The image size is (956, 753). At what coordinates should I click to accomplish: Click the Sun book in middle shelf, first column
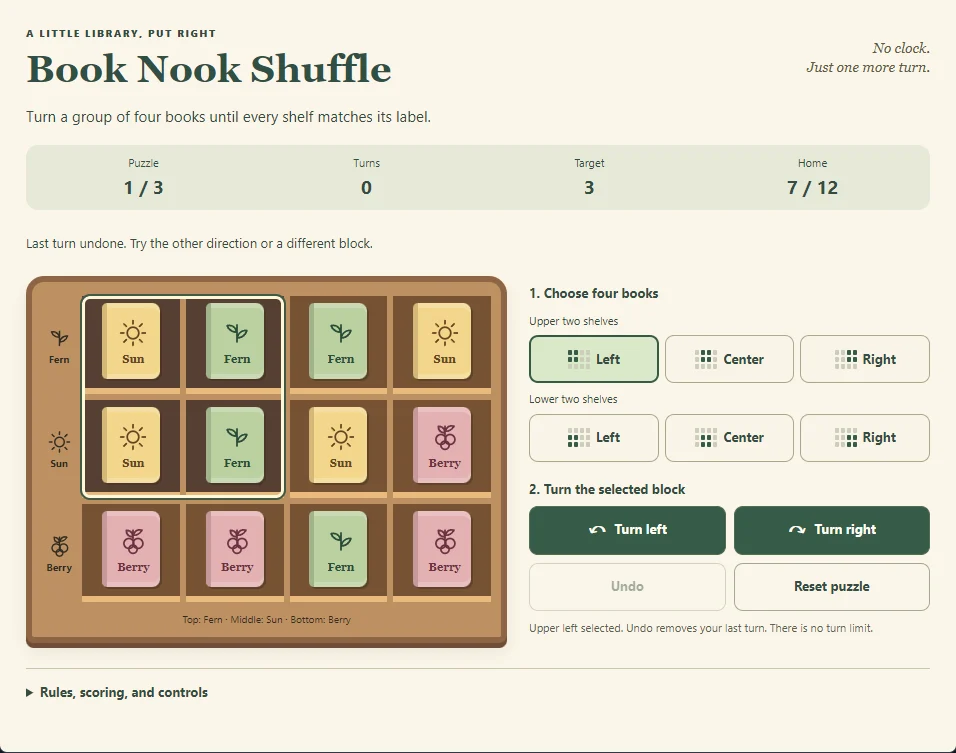[131, 445]
